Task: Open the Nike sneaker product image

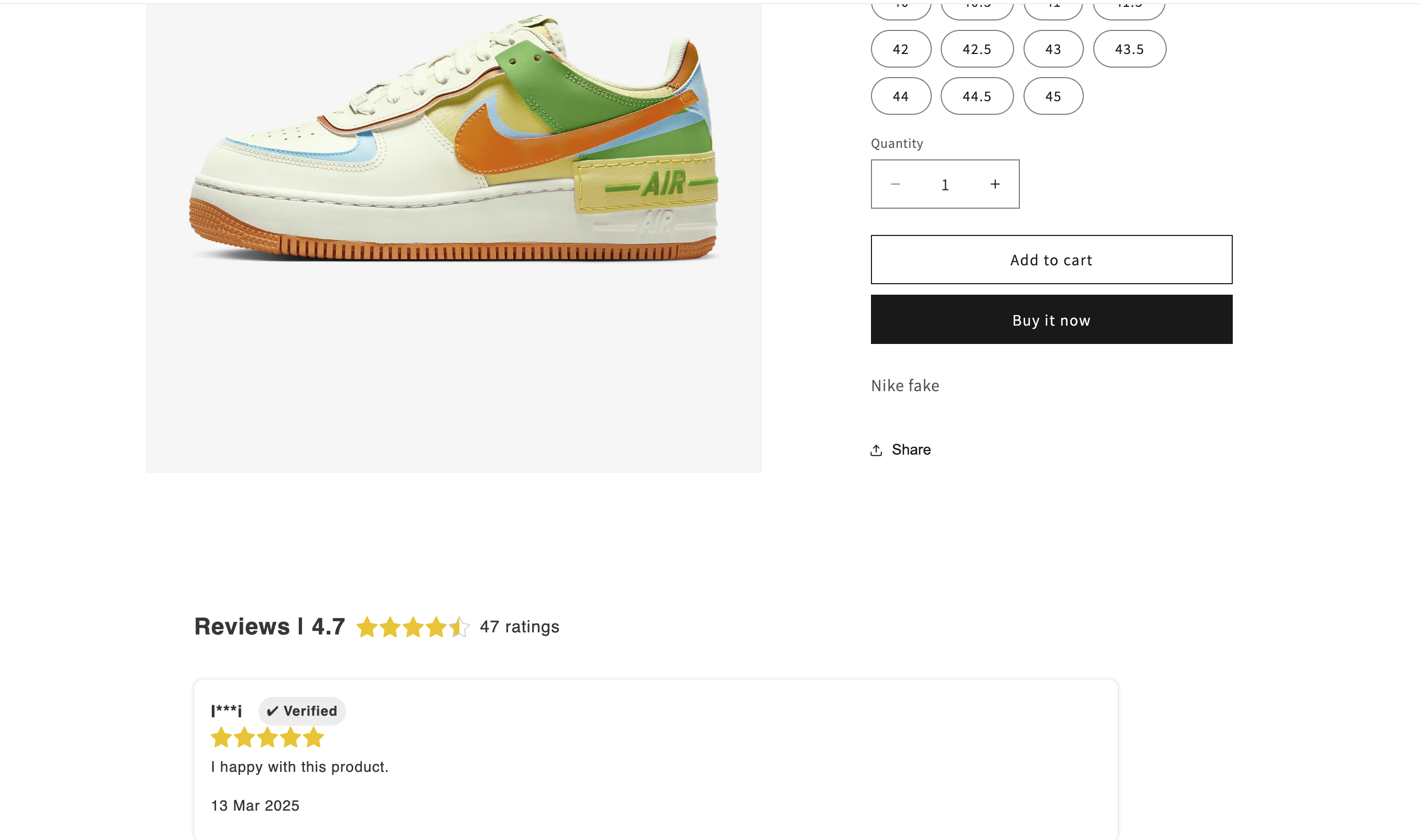Action: (x=454, y=236)
